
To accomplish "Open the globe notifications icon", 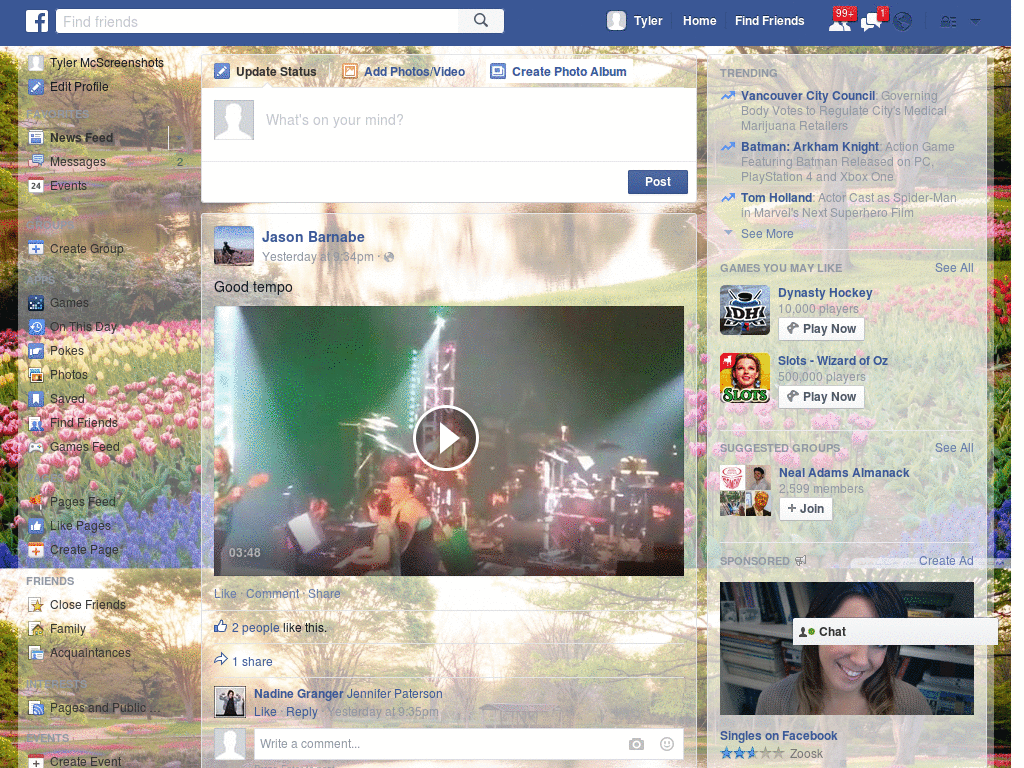I will click(x=903, y=22).
